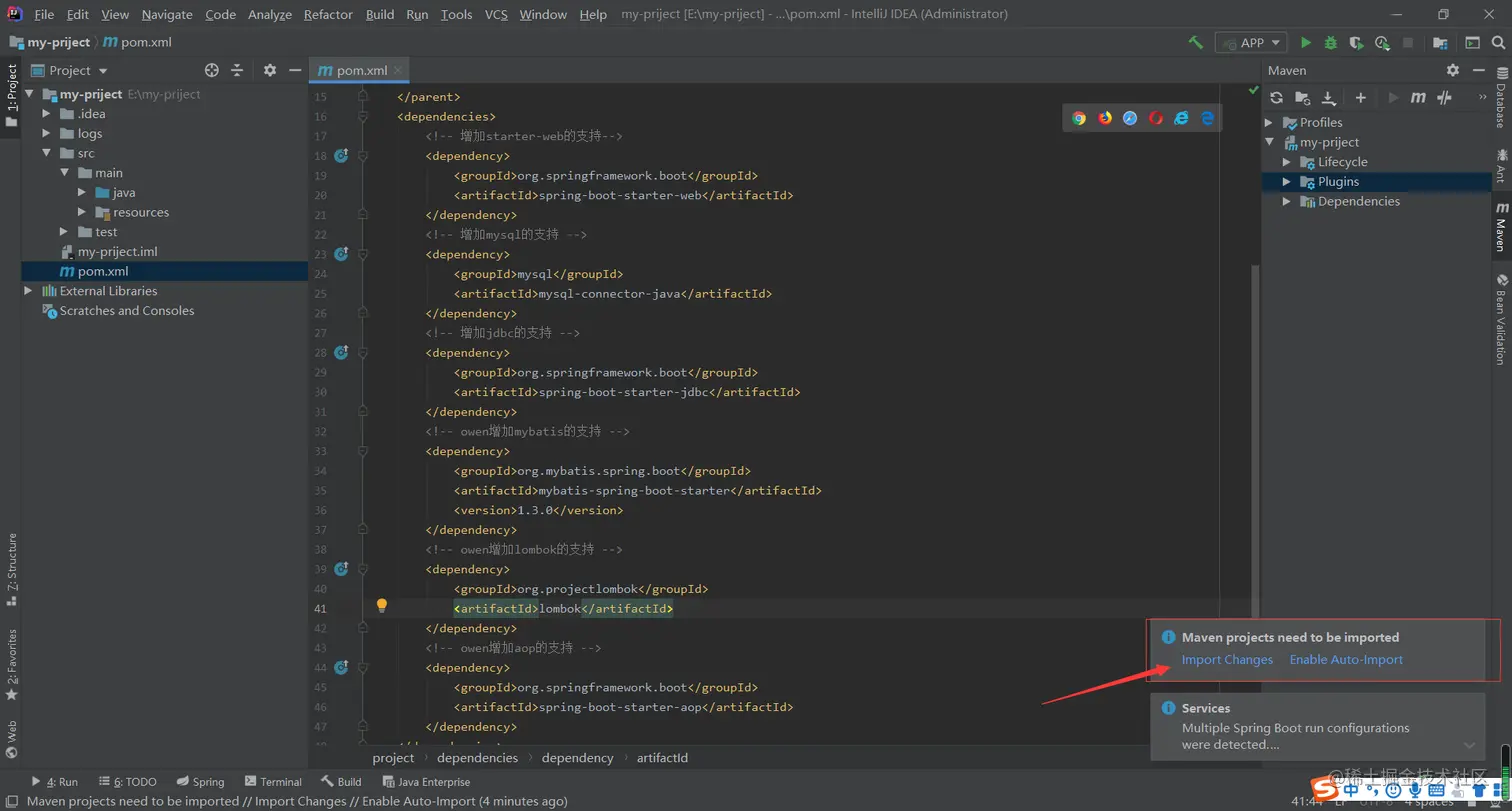Locate current file with Project panel crosshair icon
Viewport: 1512px width, 811px height.
pos(212,70)
